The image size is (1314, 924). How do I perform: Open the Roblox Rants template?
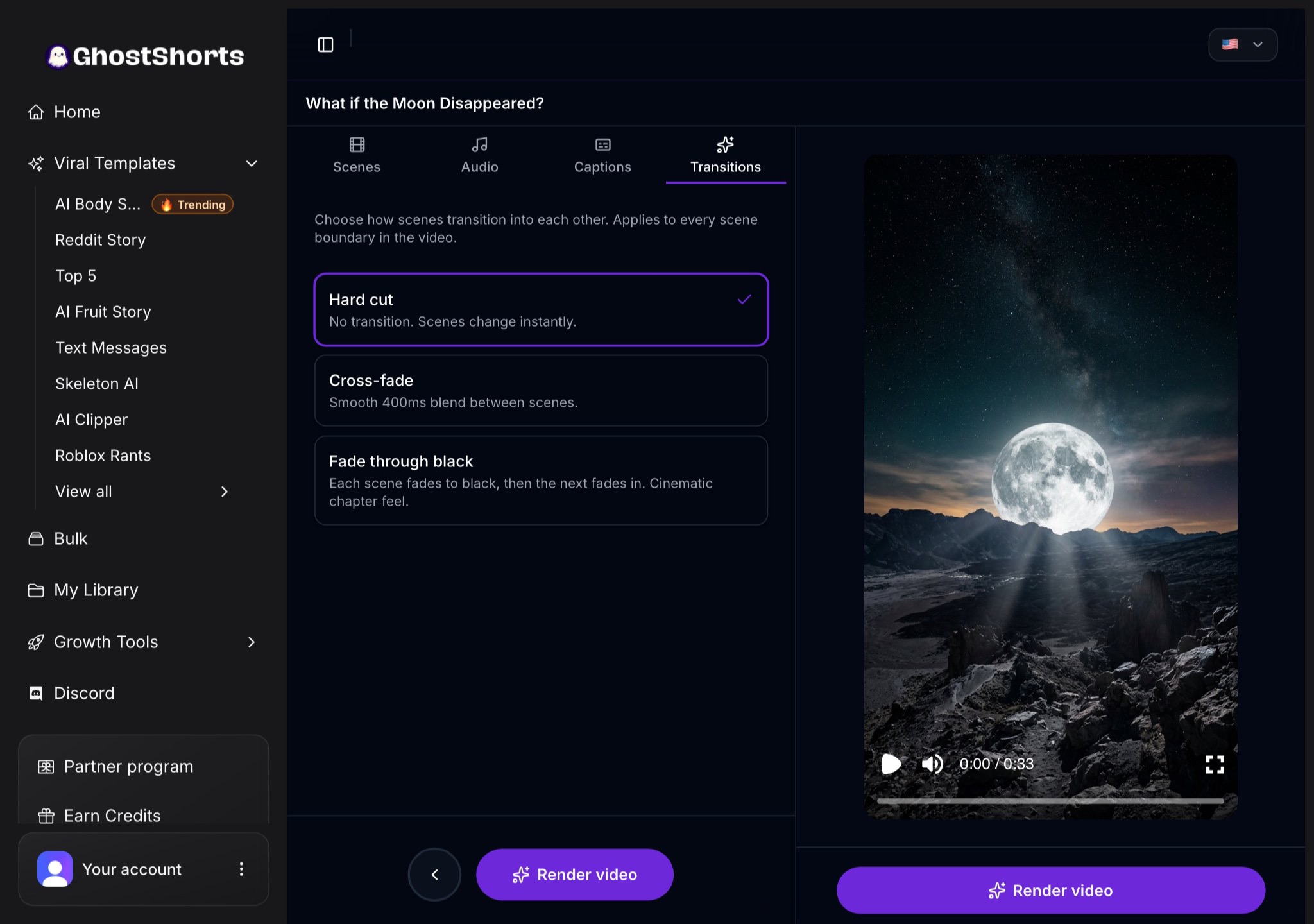pyautogui.click(x=103, y=456)
